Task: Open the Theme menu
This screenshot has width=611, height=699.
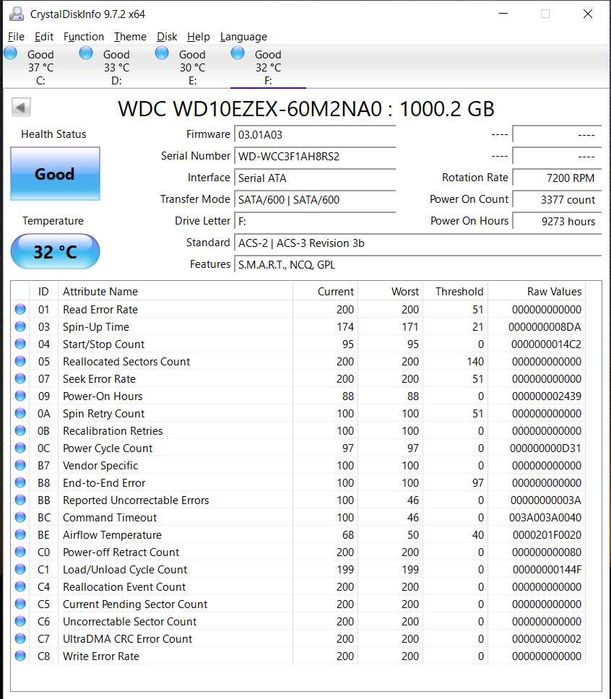Action: [x=130, y=37]
